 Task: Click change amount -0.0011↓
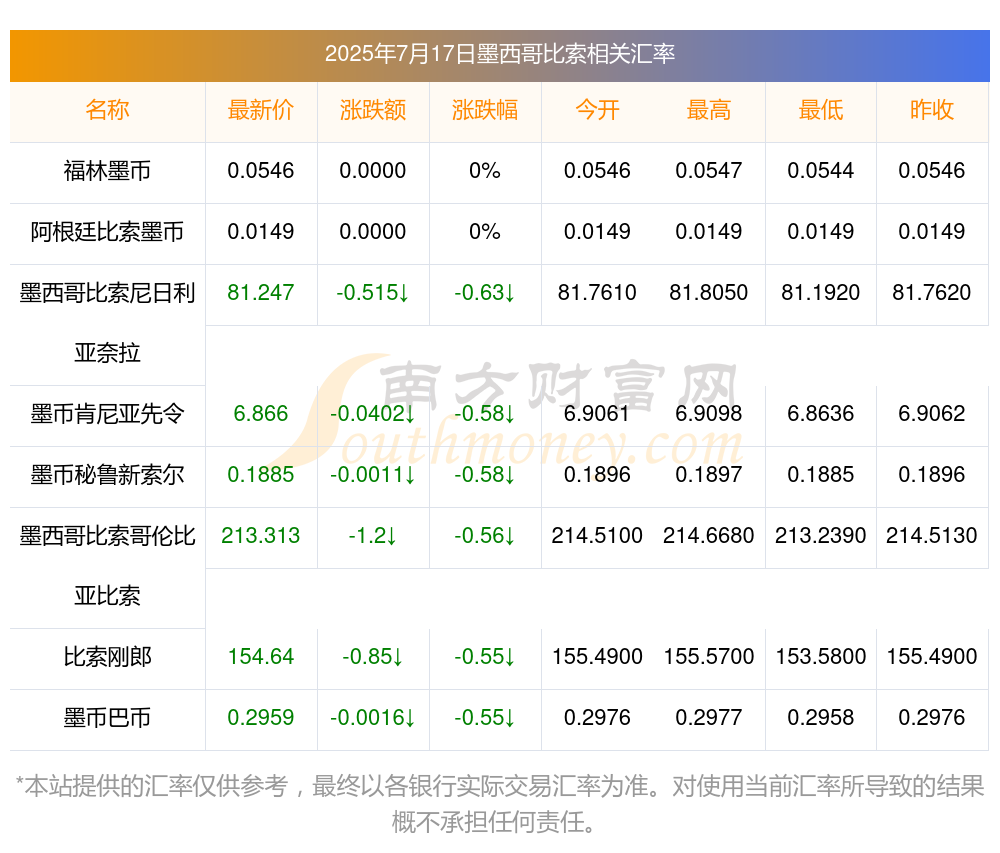point(372,475)
